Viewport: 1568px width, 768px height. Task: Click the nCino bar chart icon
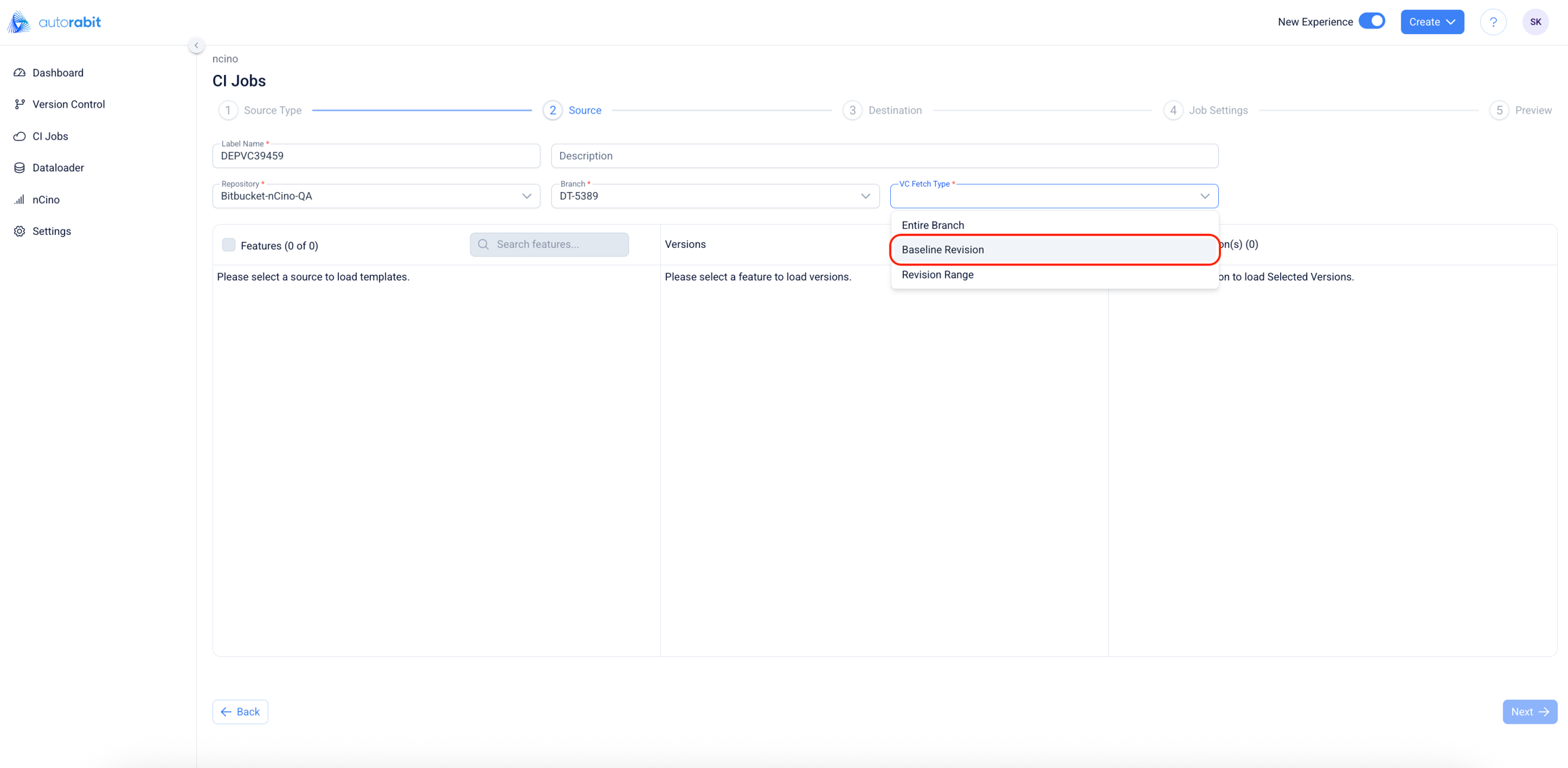[20, 199]
